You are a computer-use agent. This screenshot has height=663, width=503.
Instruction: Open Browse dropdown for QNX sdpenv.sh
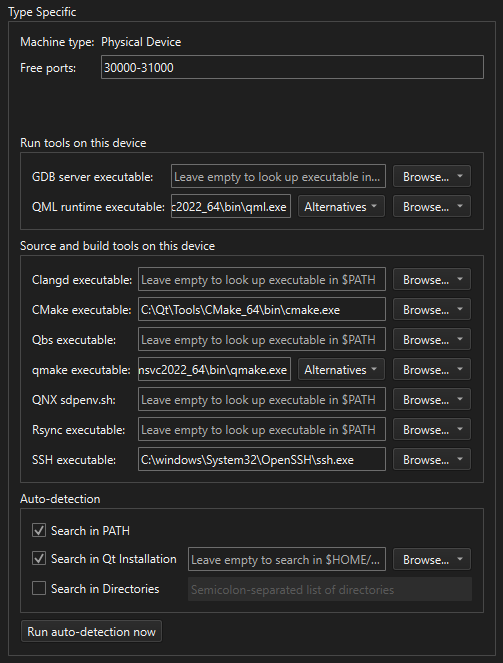[432, 400]
